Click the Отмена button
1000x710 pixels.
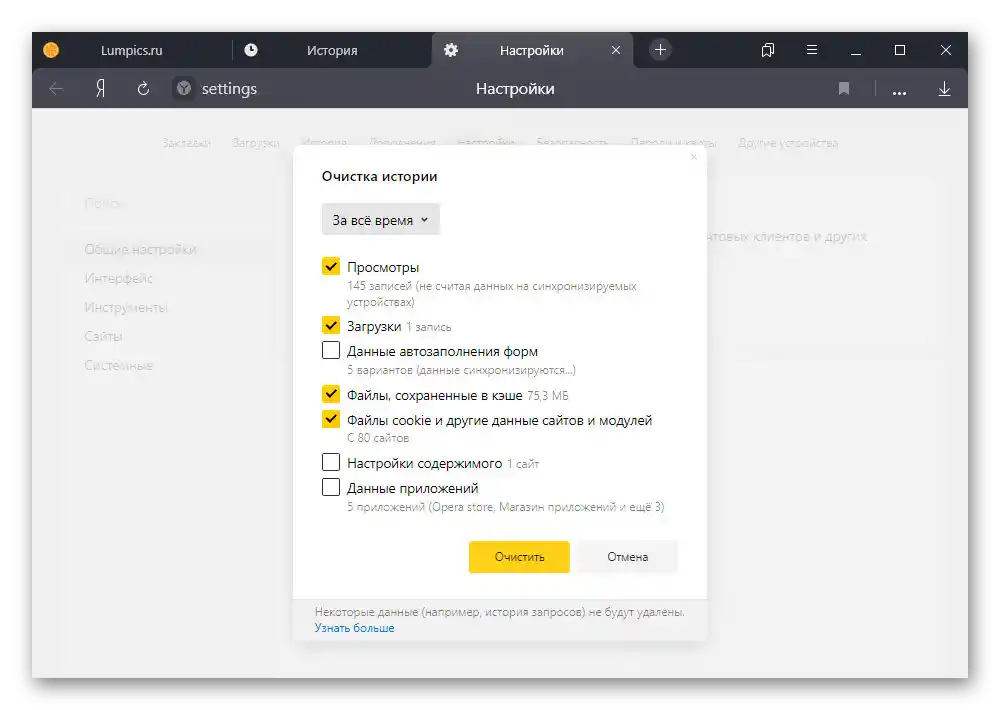pos(628,557)
